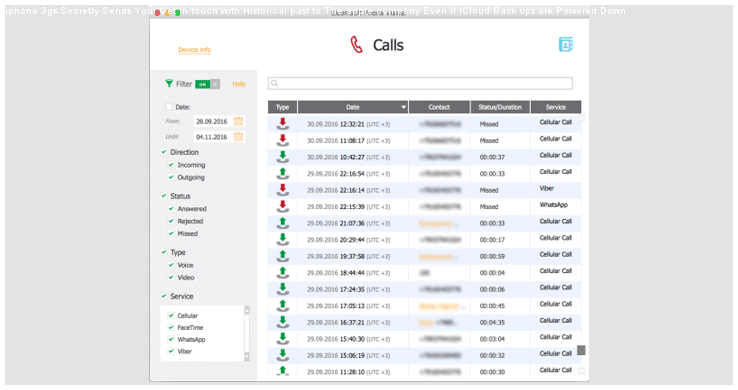Select outgoing call icon at 17:05:13
Image resolution: width=738 pixels, height=390 pixels.
pos(282,305)
